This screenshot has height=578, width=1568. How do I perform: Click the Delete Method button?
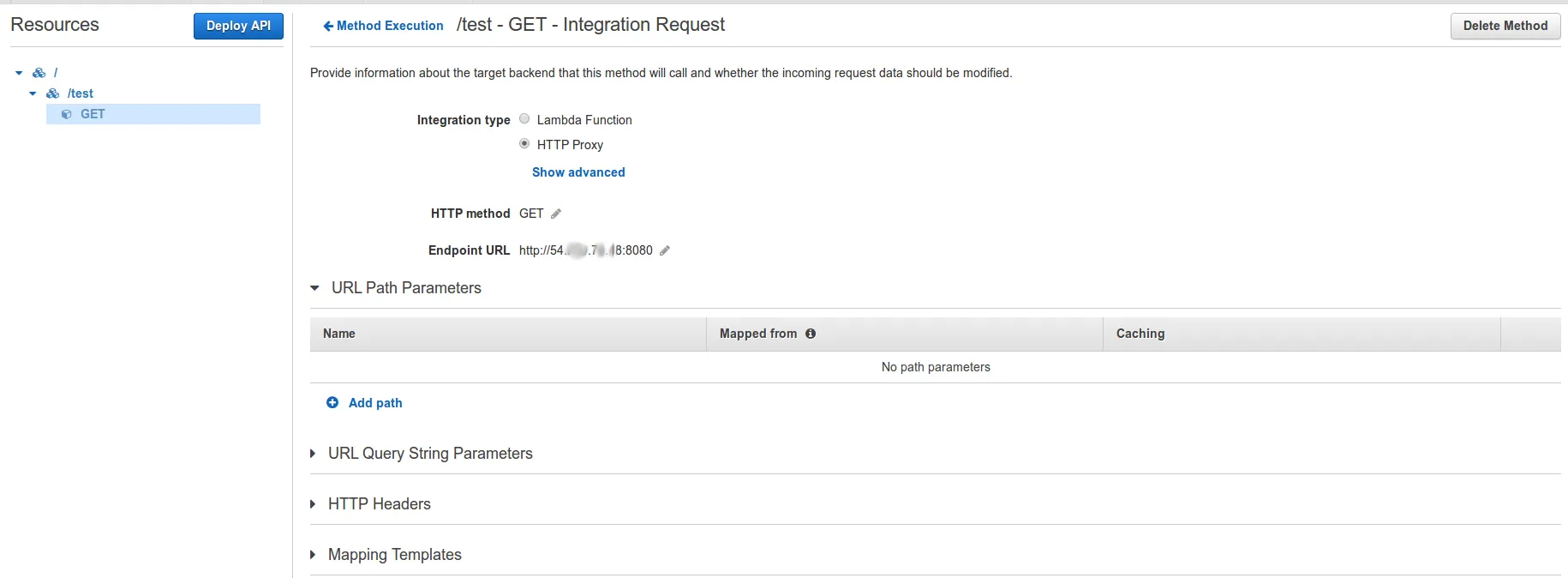coord(1505,26)
